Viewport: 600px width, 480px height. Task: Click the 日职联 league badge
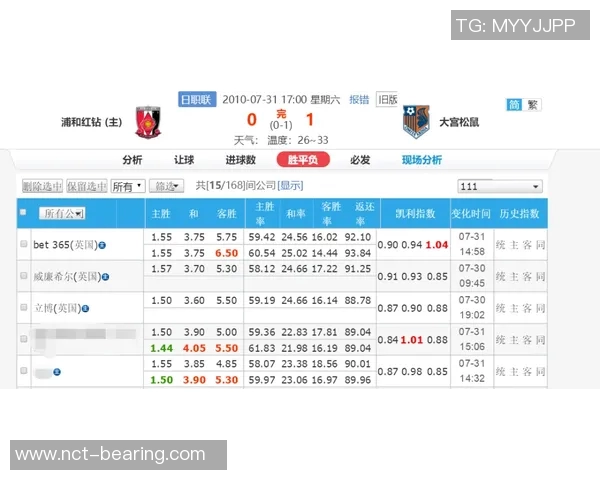196,99
